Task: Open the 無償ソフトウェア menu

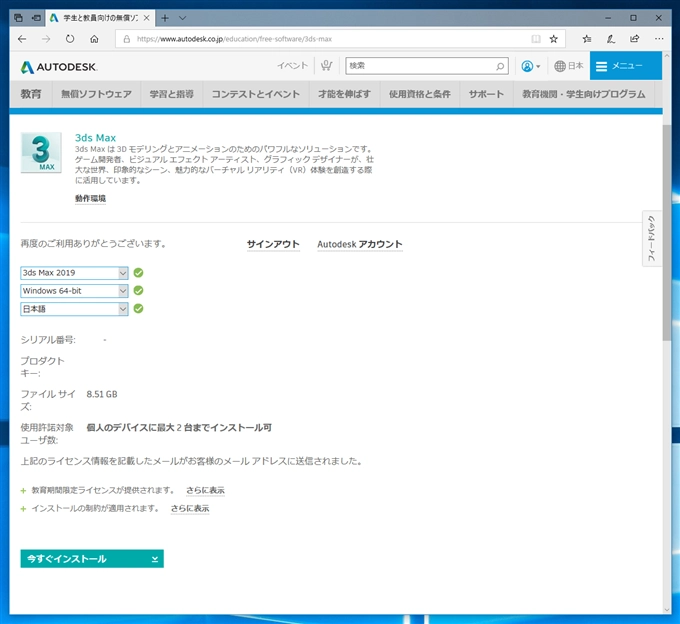Action: click(x=96, y=94)
